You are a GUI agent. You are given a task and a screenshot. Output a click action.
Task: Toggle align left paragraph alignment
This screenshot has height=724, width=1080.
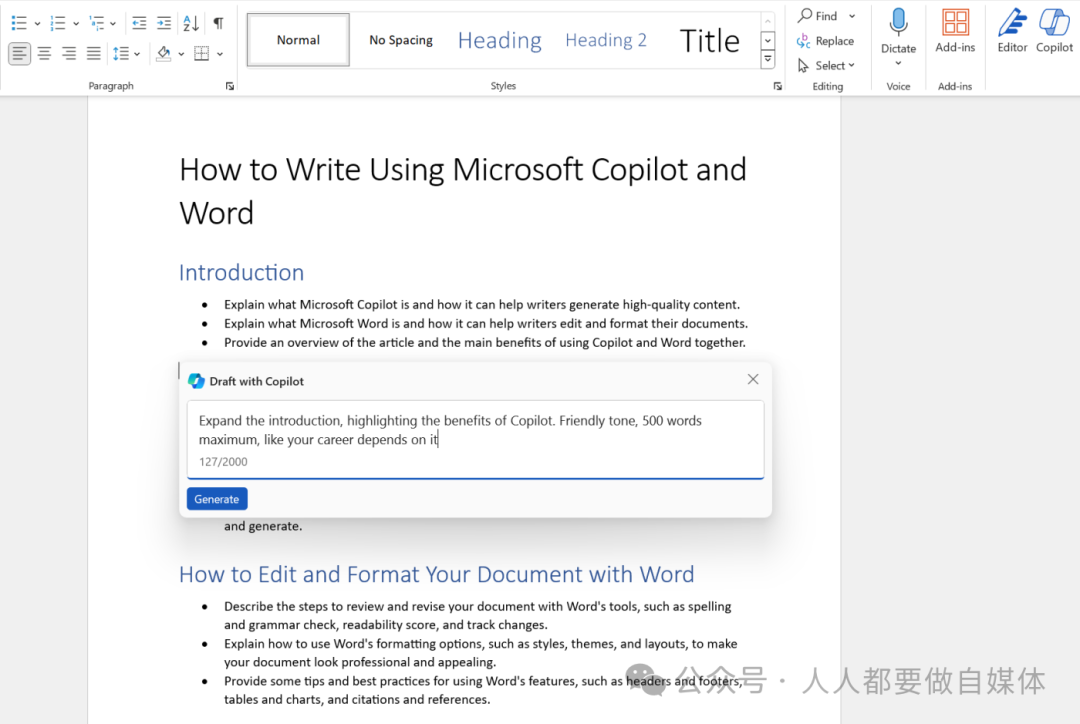coord(19,54)
